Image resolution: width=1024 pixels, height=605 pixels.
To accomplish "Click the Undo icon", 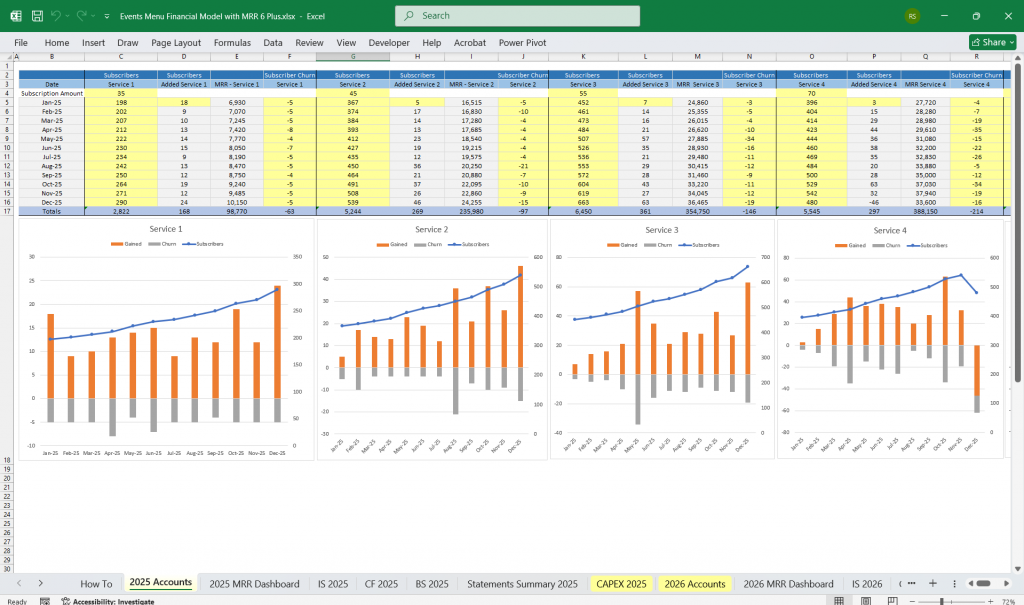I will pos(55,15).
